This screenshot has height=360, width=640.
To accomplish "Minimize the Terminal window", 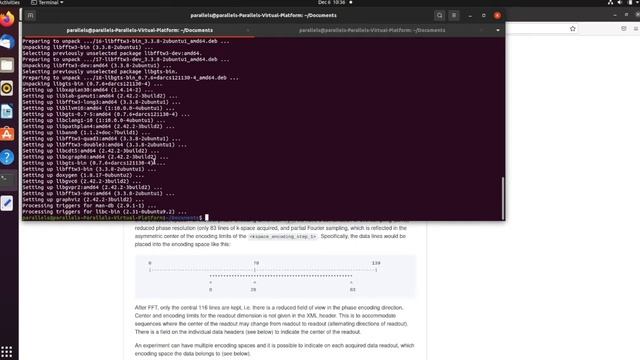I will pos(470,16).
